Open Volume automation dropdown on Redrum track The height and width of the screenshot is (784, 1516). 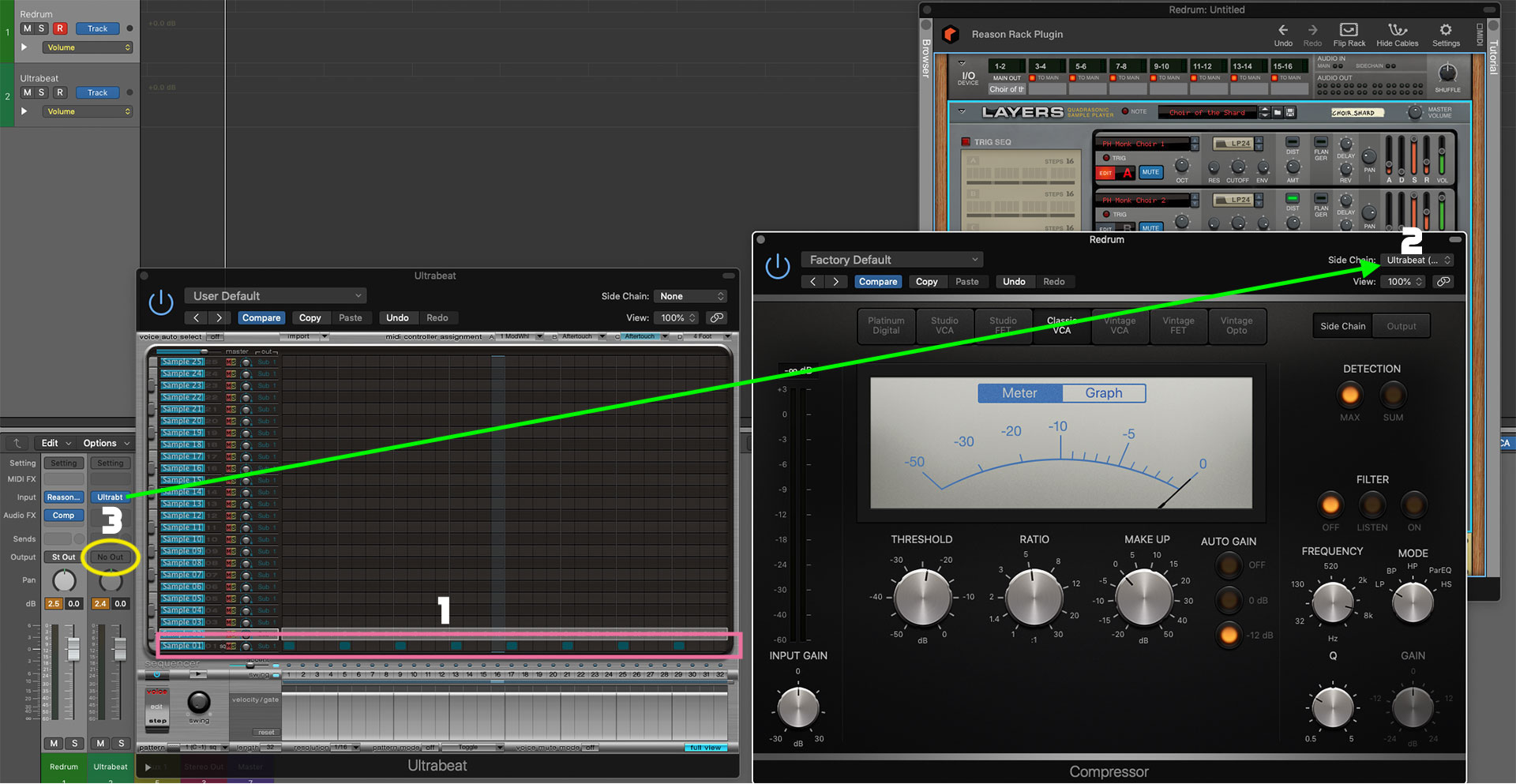coord(87,47)
